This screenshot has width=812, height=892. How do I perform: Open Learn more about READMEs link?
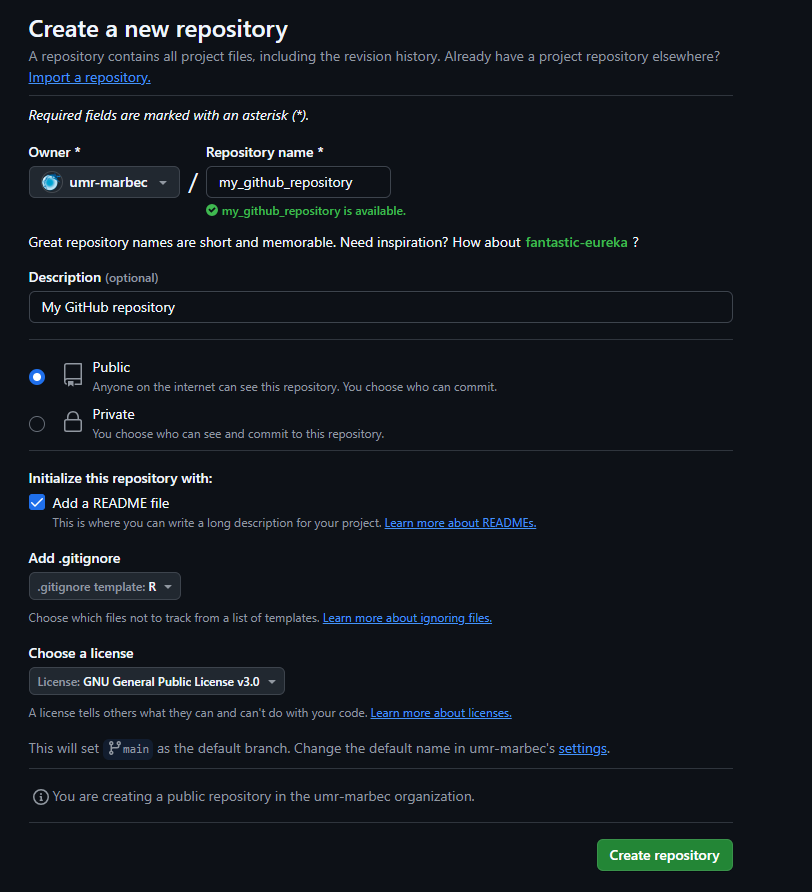[460, 523]
